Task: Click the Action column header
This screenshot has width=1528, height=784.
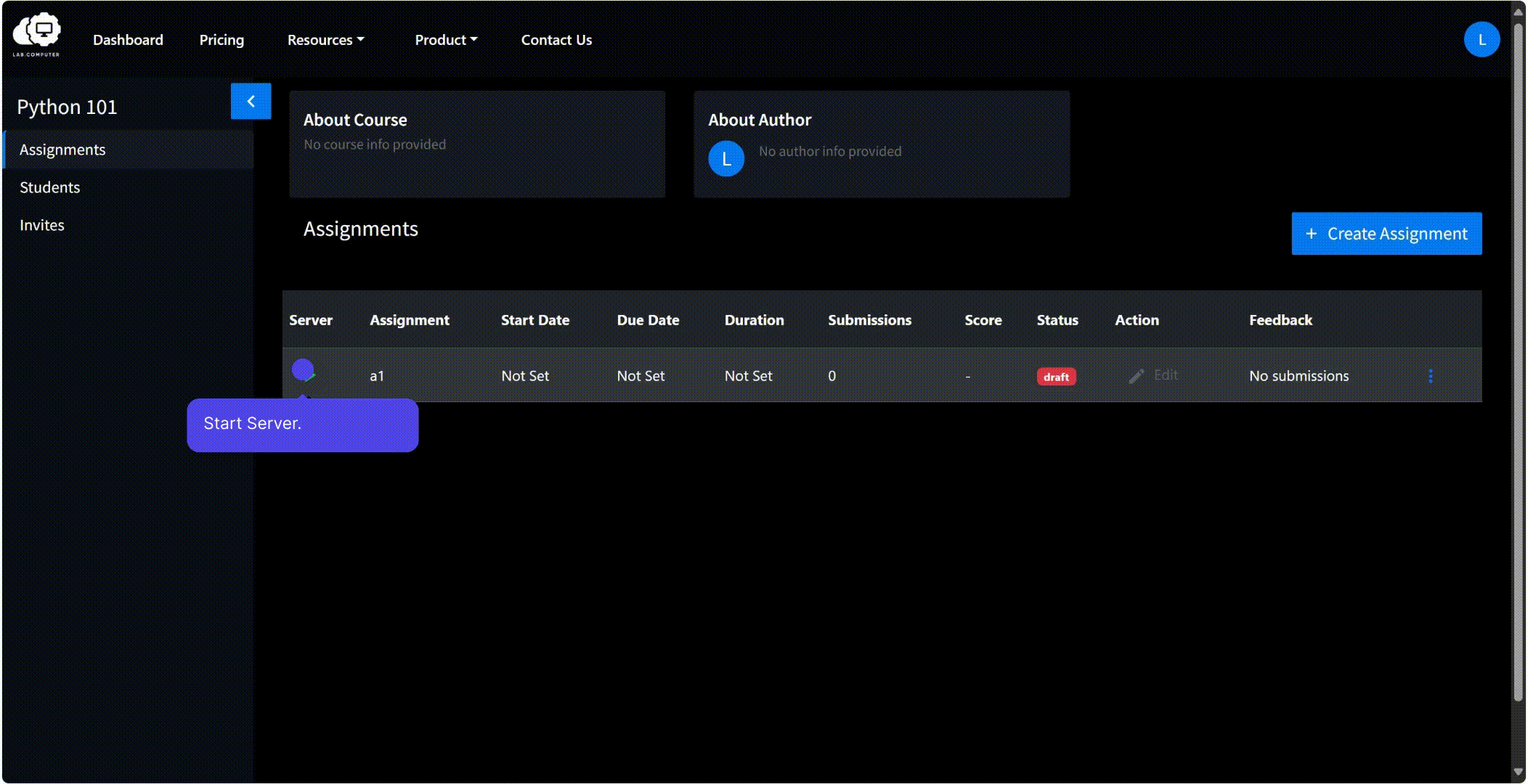Action: click(x=1137, y=320)
